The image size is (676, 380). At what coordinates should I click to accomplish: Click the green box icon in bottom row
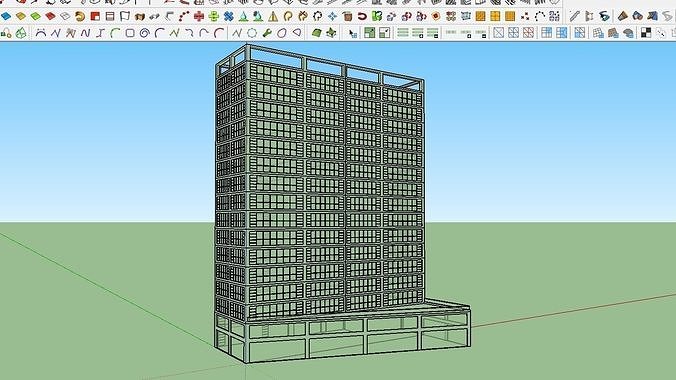316,33
